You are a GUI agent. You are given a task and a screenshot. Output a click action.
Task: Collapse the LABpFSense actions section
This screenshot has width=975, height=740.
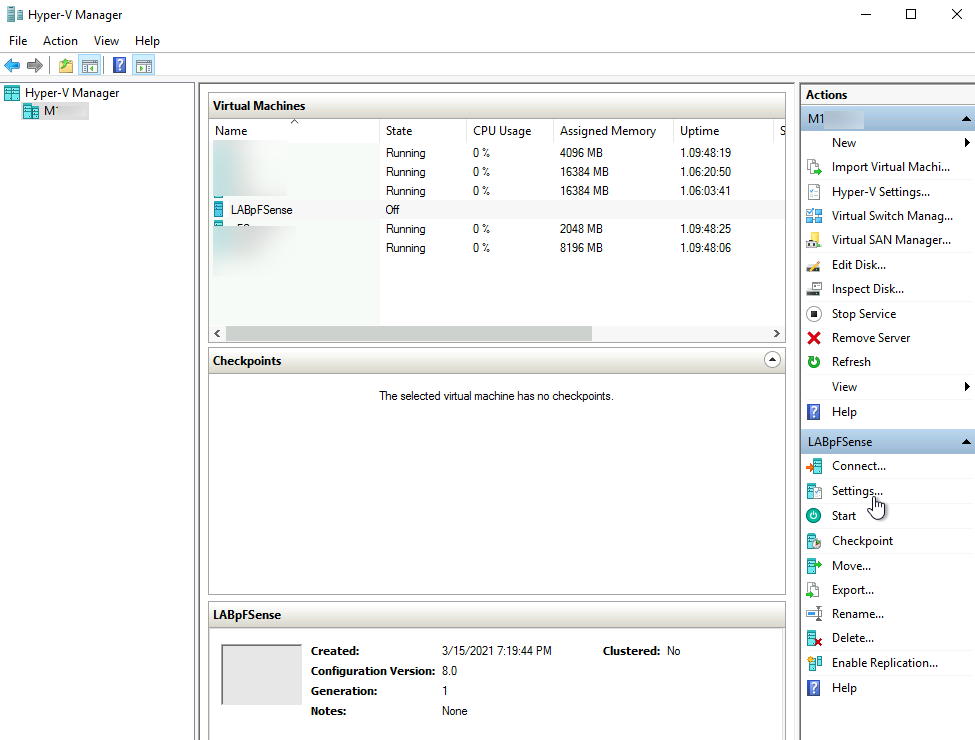[x=966, y=442]
